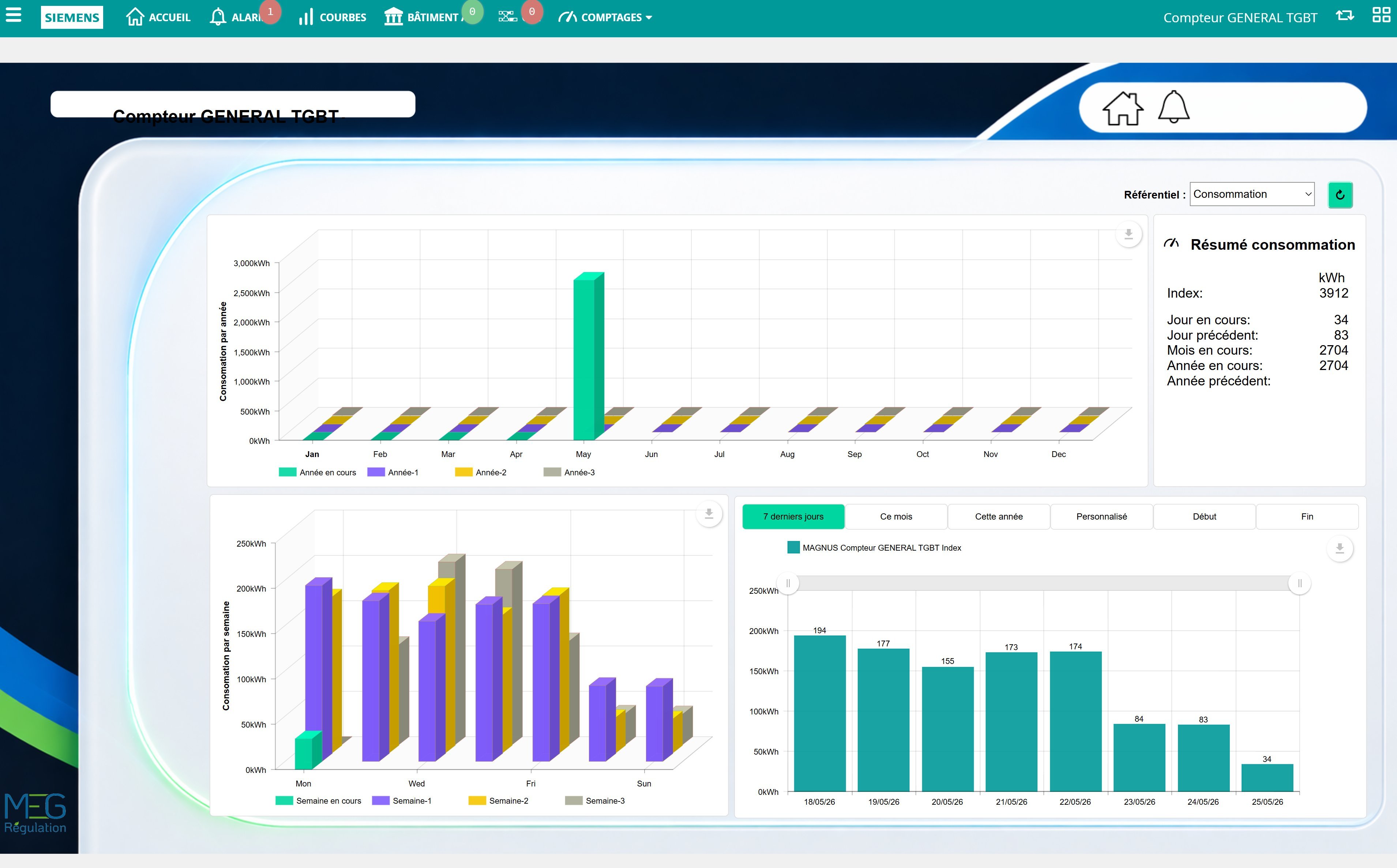Open the COMPTAGES dropdown menu
This screenshot has height=868, width=1397.
[x=605, y=17]
